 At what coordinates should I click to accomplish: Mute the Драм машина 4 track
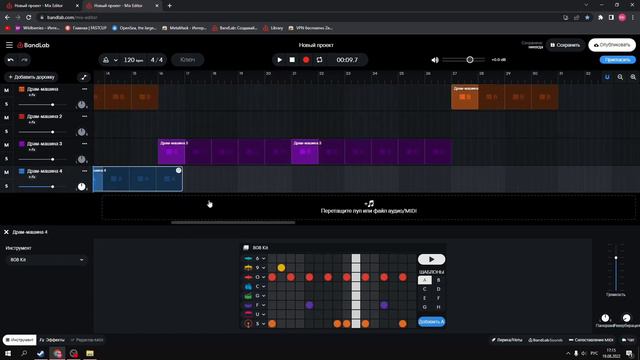[x=7, y=172]
